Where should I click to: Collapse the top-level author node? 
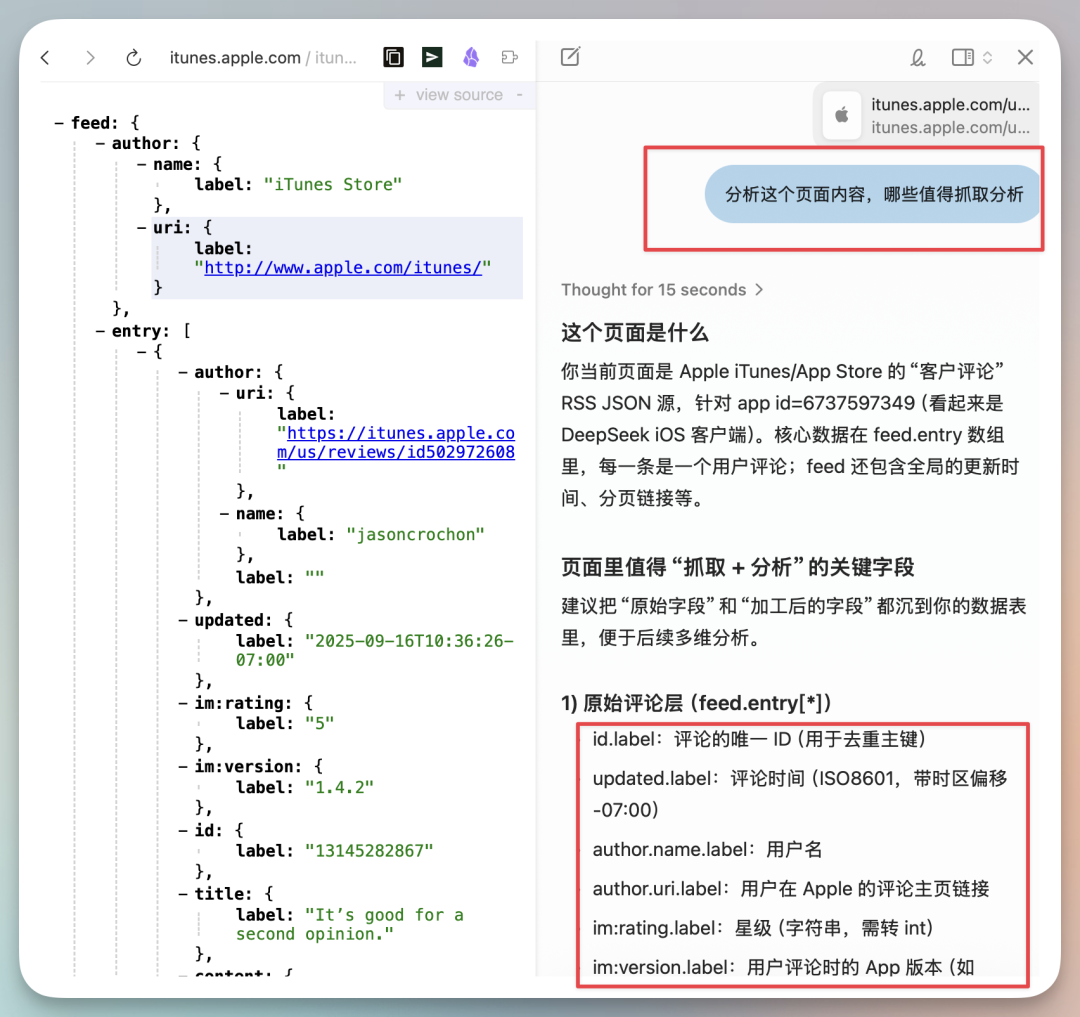coord(101,144)
